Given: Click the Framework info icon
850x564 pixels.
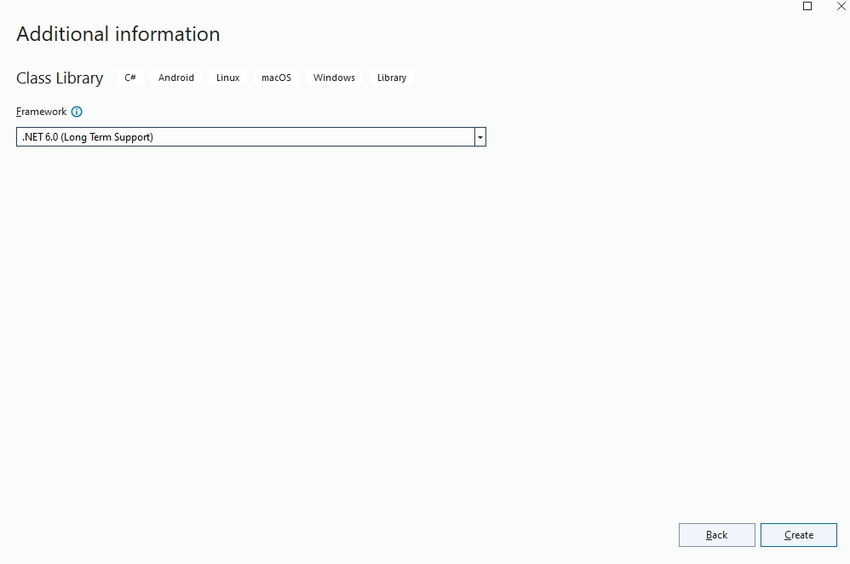Looking at the screenshot, I should [77, 112].
